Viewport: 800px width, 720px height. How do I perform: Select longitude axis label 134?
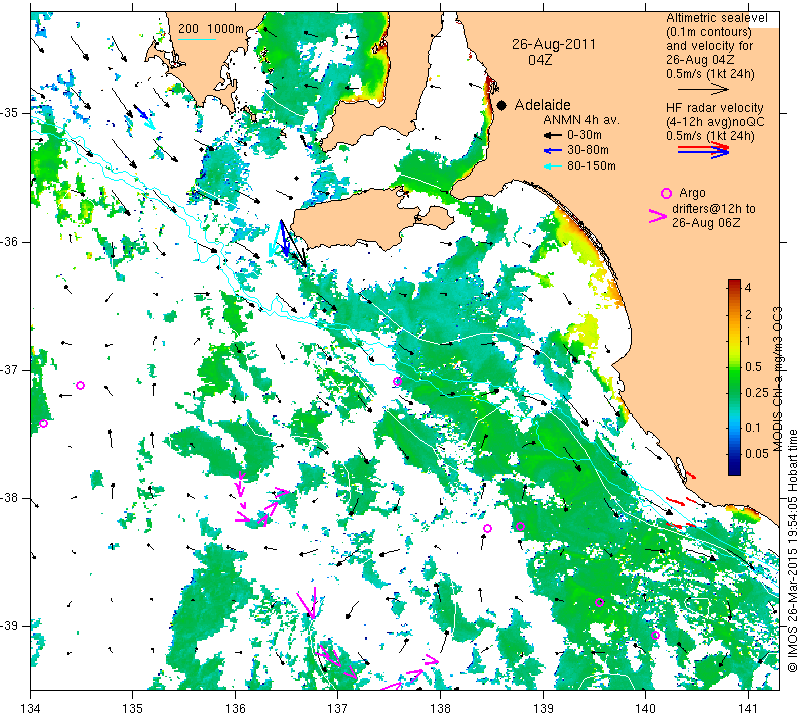[x=31, y=709]
